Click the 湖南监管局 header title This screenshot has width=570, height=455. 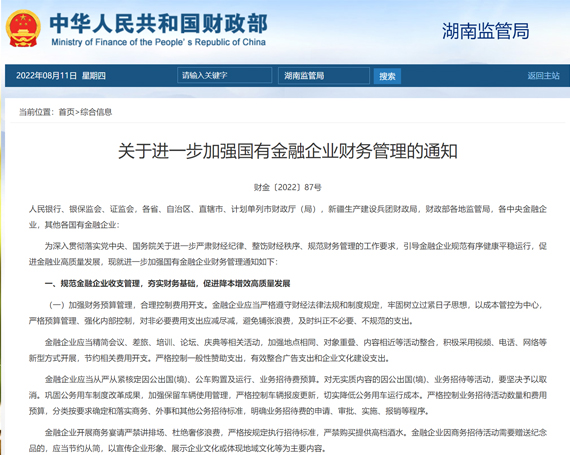(486, 31)
